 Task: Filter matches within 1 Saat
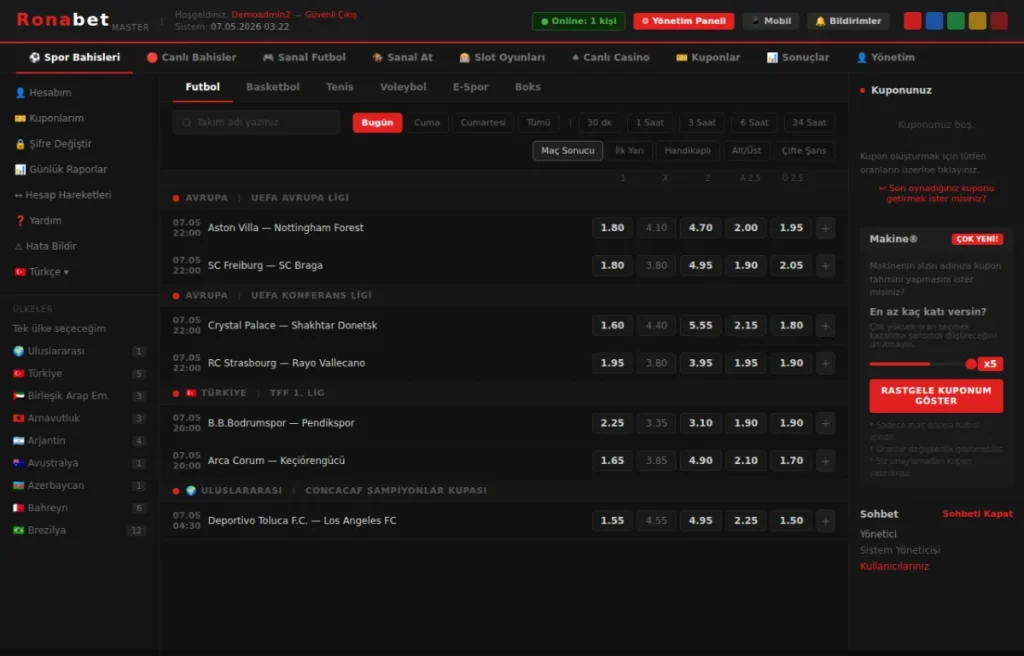point(649,123)
